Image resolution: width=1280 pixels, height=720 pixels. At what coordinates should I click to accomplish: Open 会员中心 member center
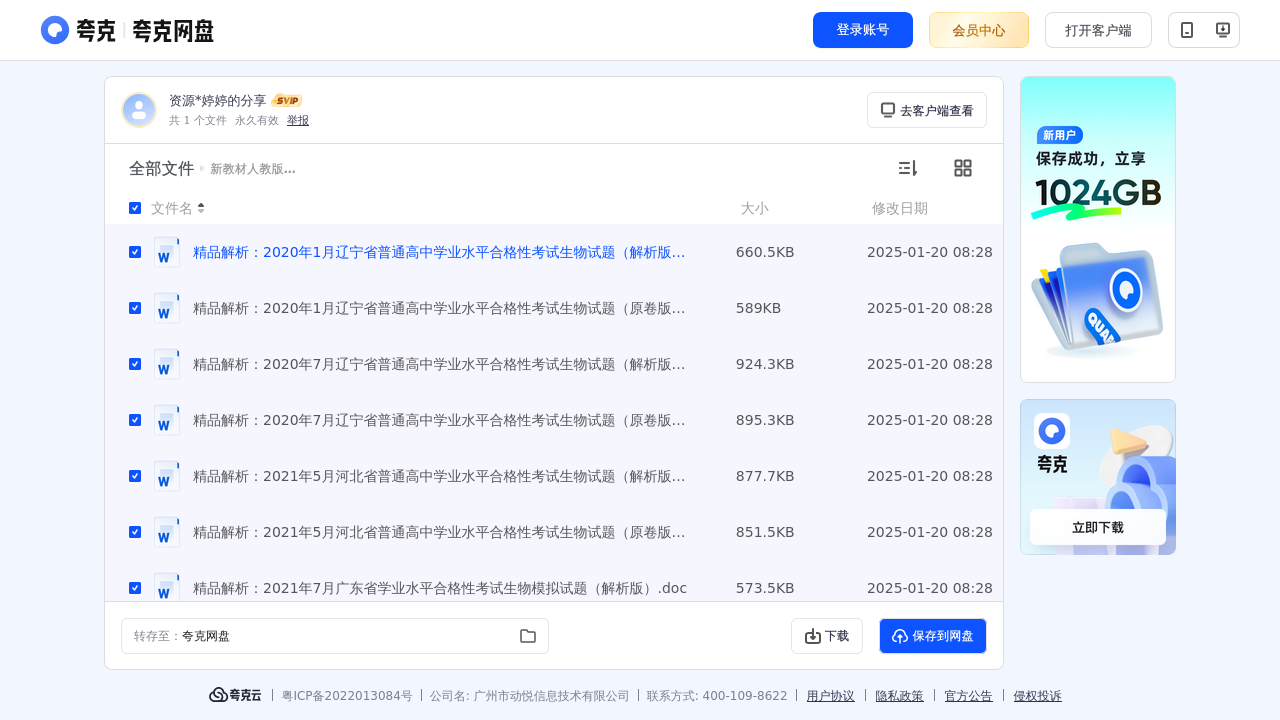(979, 30)
